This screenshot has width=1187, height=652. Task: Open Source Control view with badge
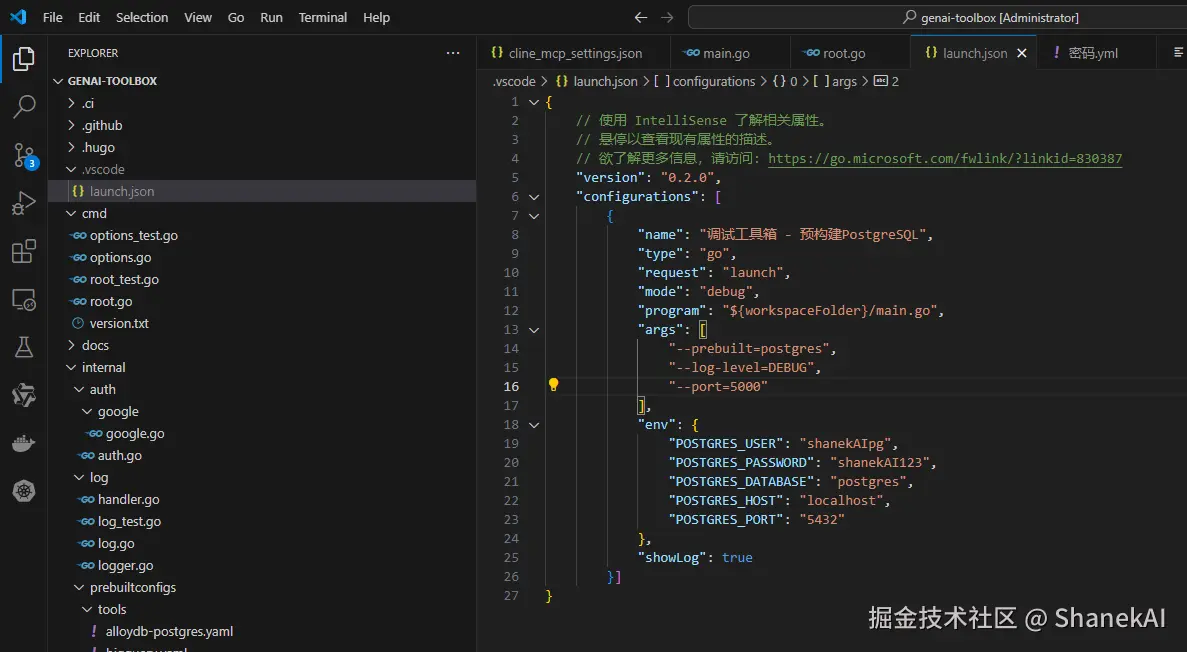[x=24, y=154]
